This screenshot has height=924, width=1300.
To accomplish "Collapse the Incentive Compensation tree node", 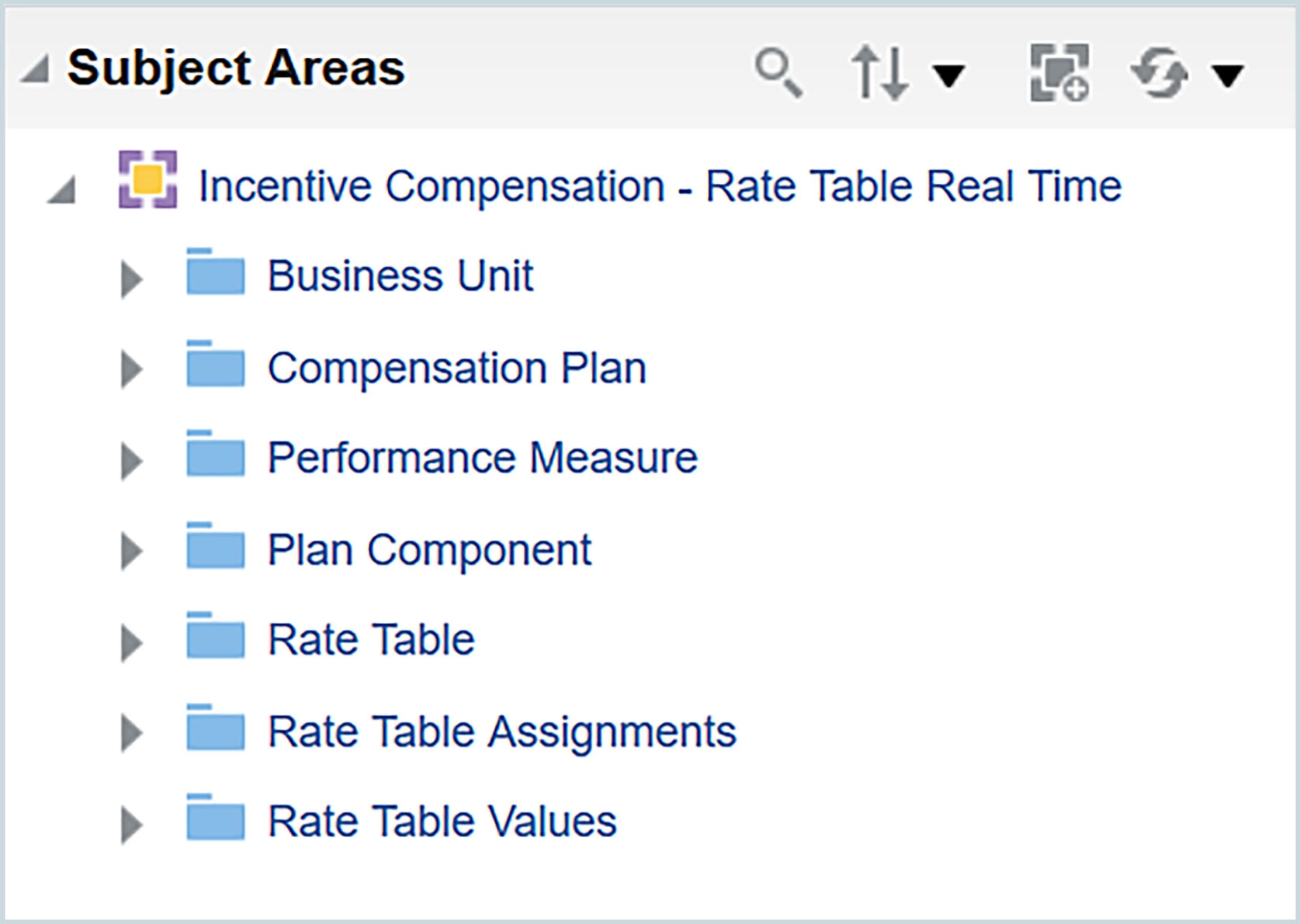I will [62, 190].
